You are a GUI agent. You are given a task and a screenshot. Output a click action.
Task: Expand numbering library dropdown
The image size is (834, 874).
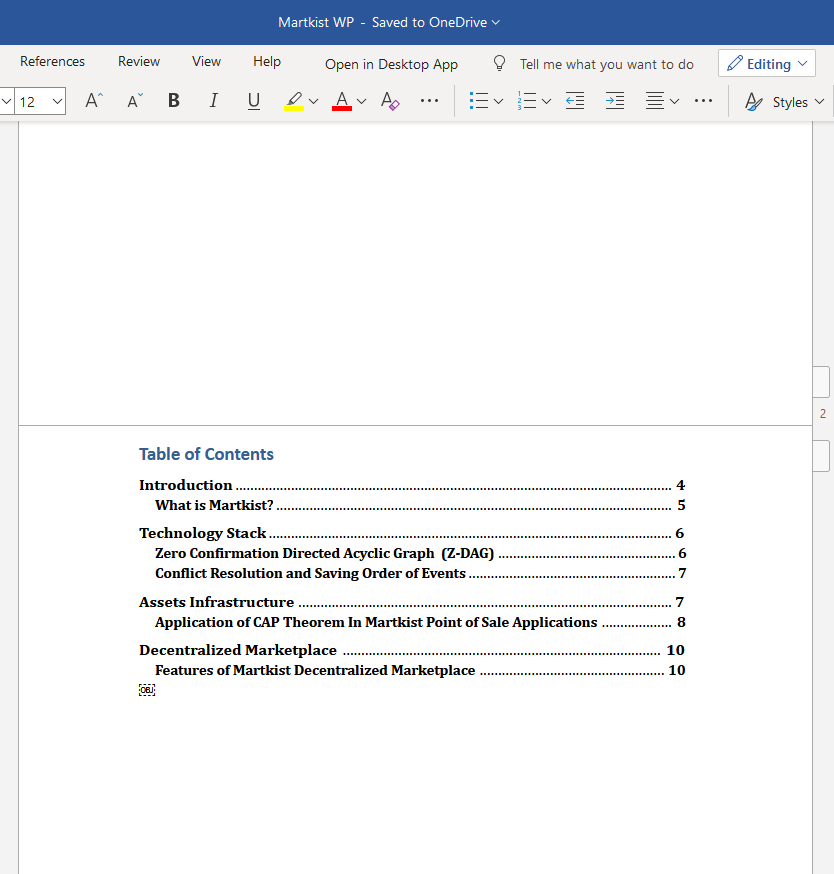click(x=546, y=101)
